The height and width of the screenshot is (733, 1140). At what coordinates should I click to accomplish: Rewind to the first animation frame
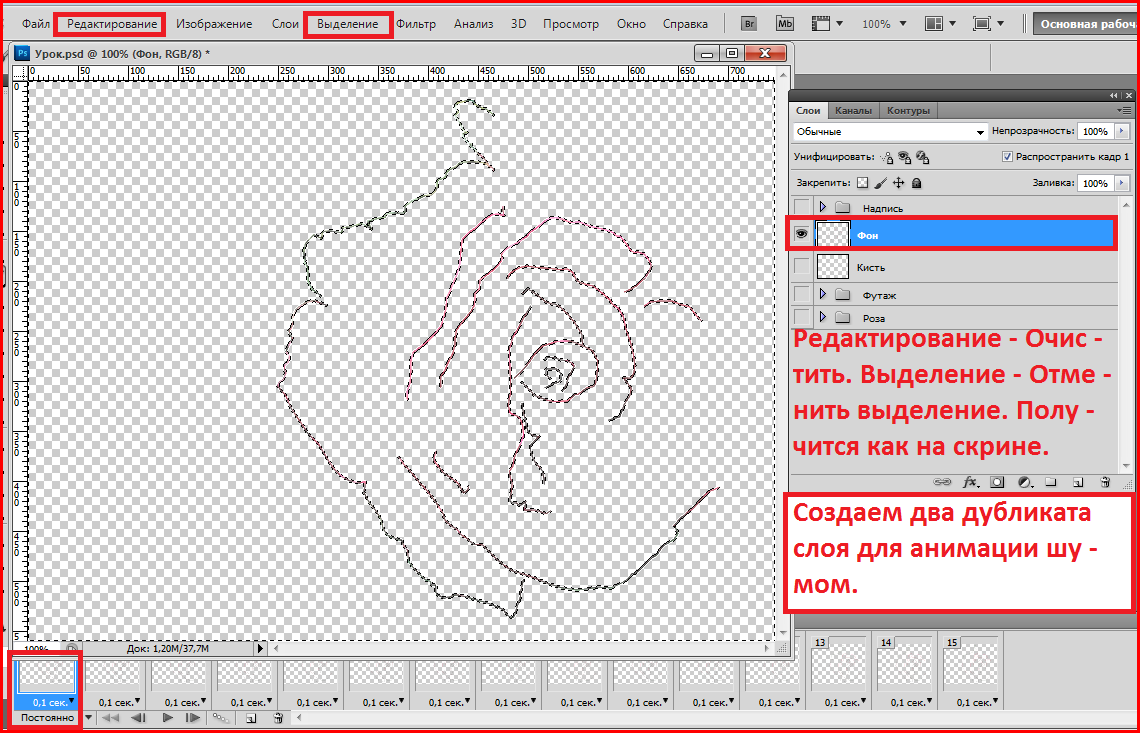(111, 718)
